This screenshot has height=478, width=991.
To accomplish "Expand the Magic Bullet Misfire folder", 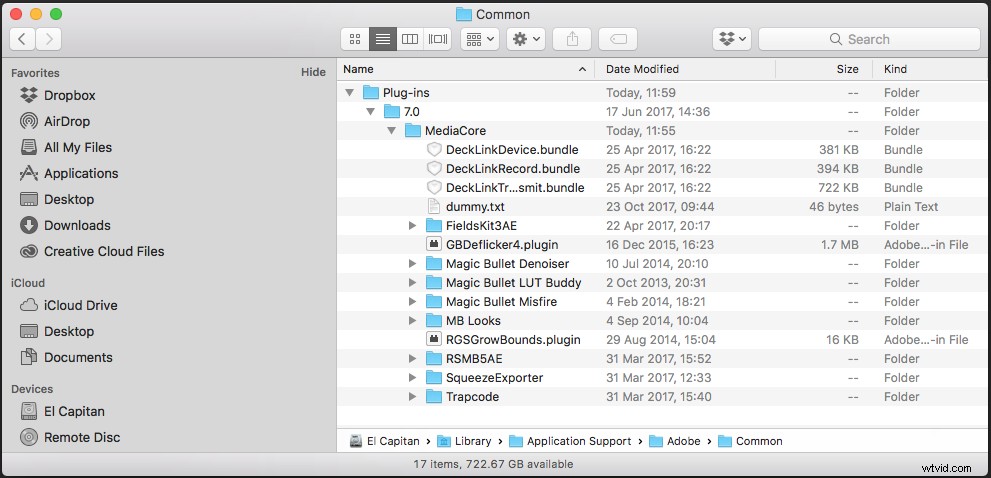I will coord(412,302).
